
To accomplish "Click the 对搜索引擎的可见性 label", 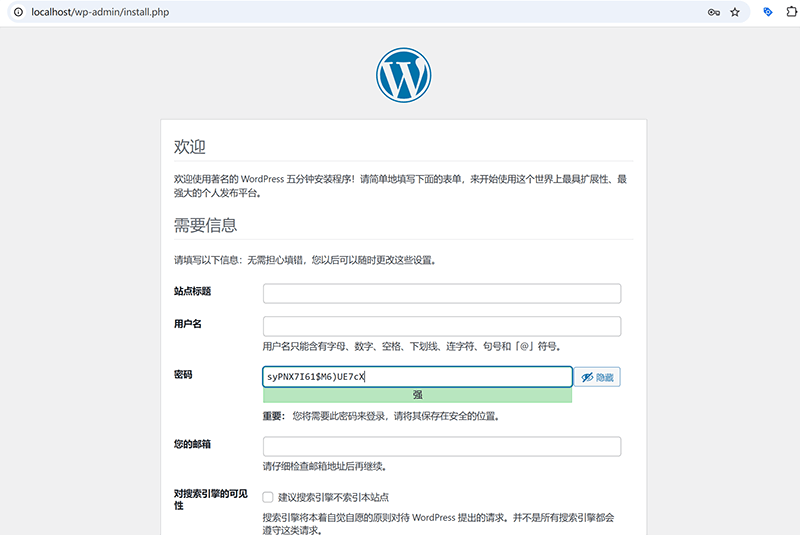I will point(211,499).
